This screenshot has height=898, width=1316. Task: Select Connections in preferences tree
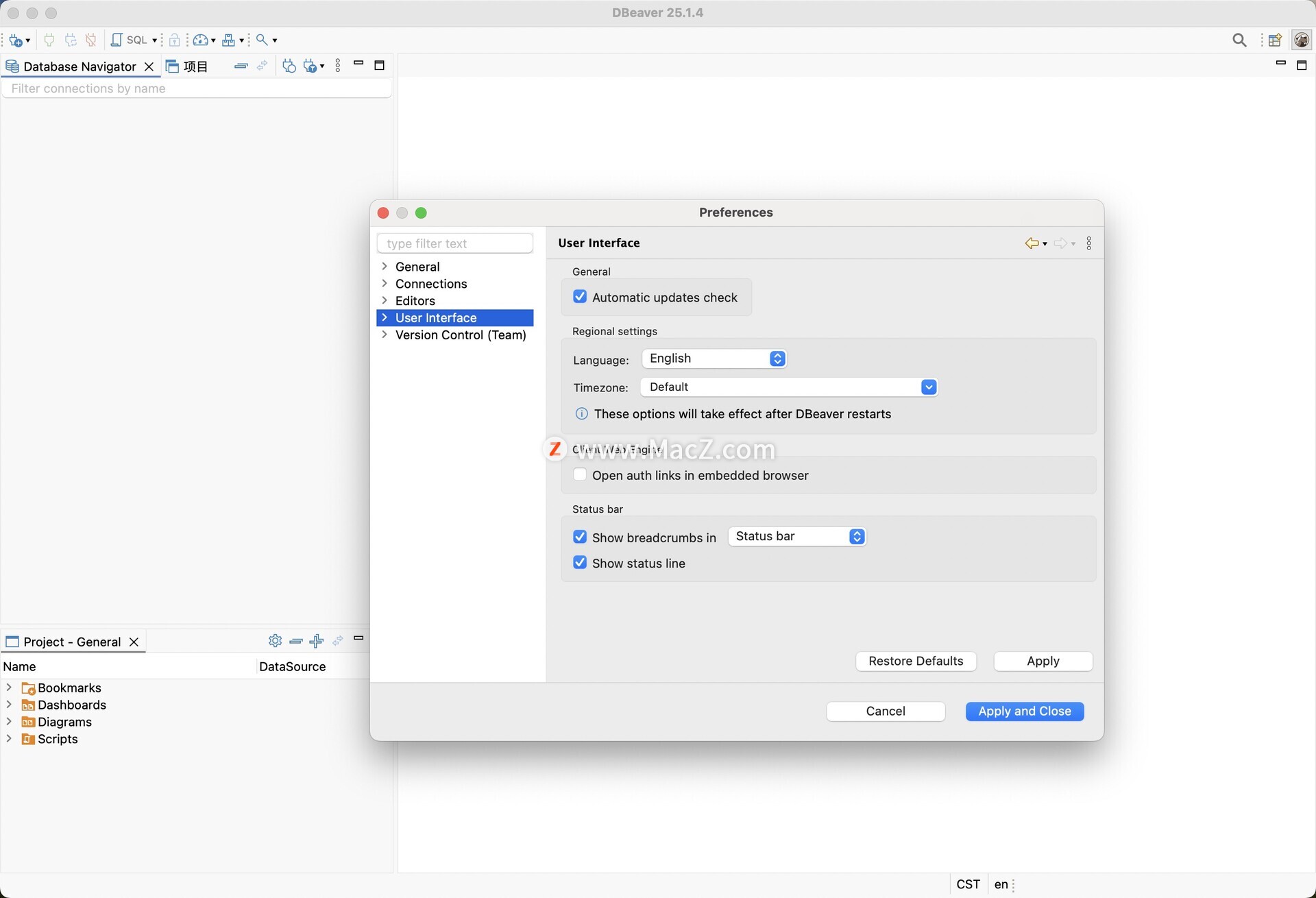(x=431, y=283)
